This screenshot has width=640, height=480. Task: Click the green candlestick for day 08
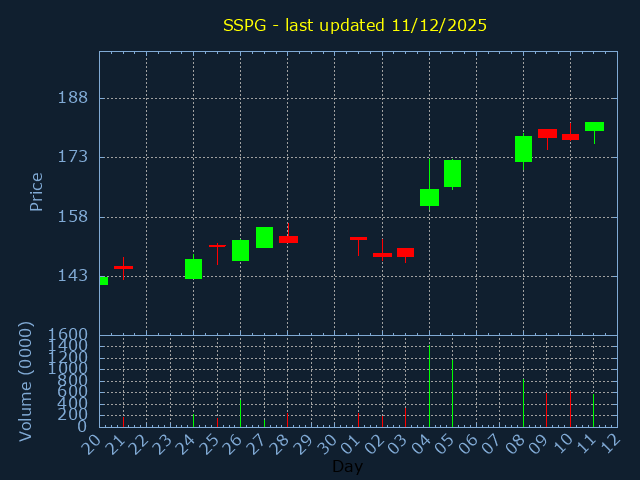[523, 148]
